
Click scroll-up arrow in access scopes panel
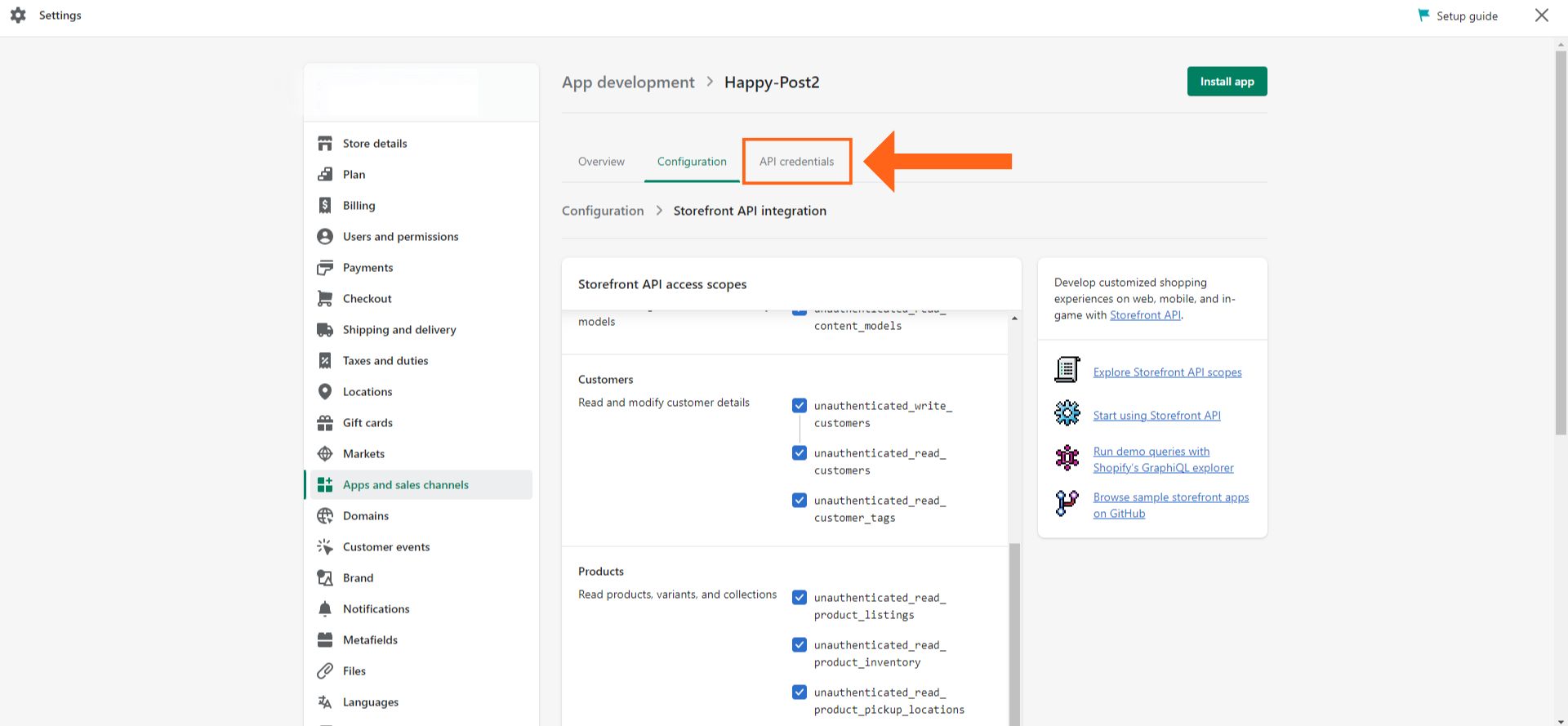click(1014, 318)
